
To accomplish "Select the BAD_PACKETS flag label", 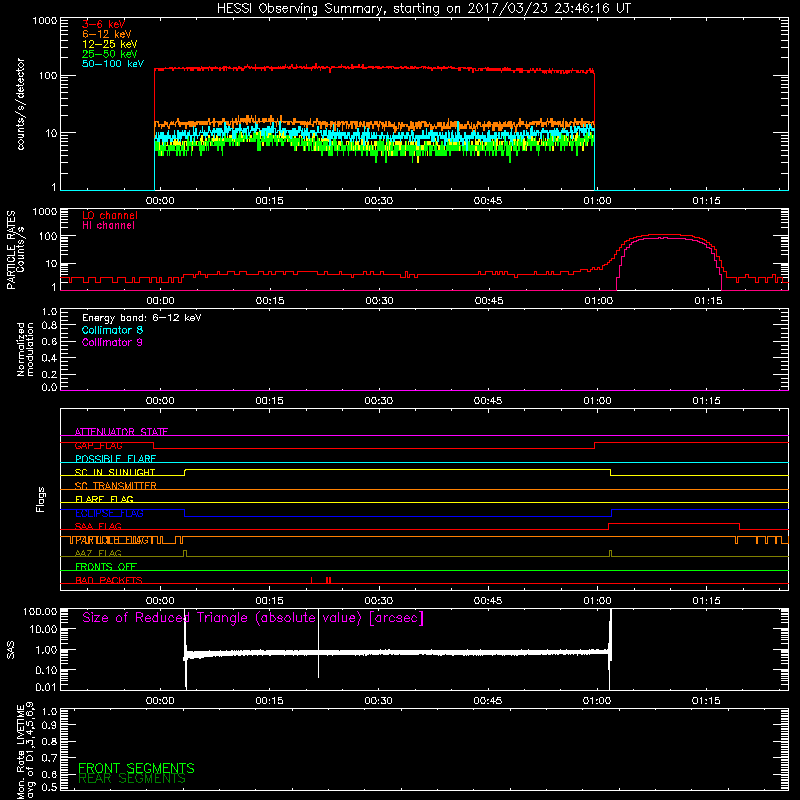I will coord(109,580).
